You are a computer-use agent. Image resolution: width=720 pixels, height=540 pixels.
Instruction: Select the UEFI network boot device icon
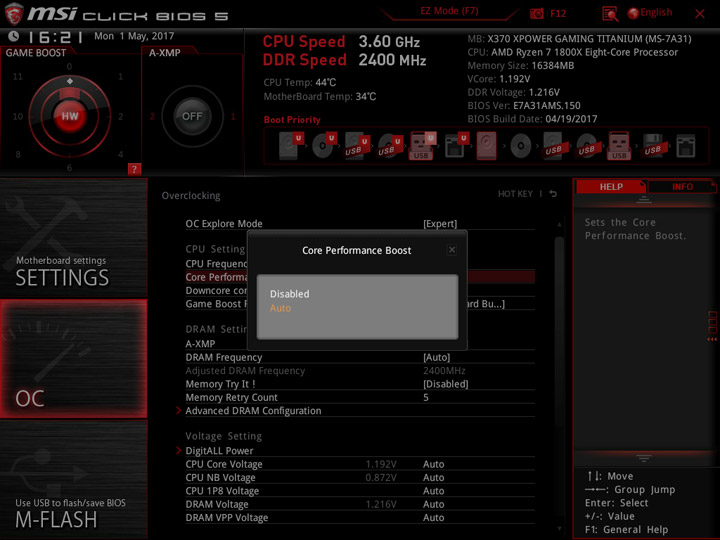pos(456,146)
